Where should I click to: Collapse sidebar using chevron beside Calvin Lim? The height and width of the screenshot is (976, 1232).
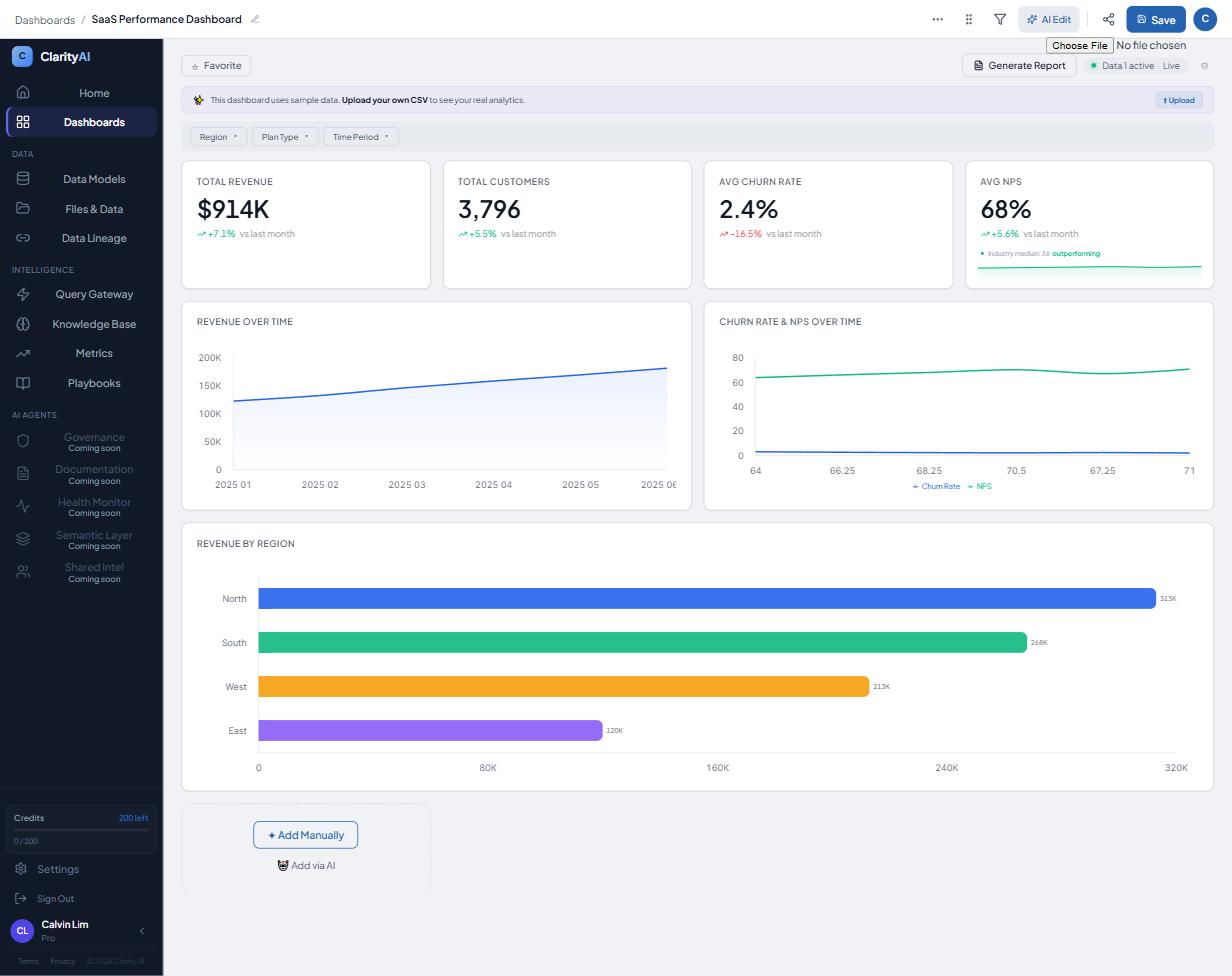pos(141,931)
